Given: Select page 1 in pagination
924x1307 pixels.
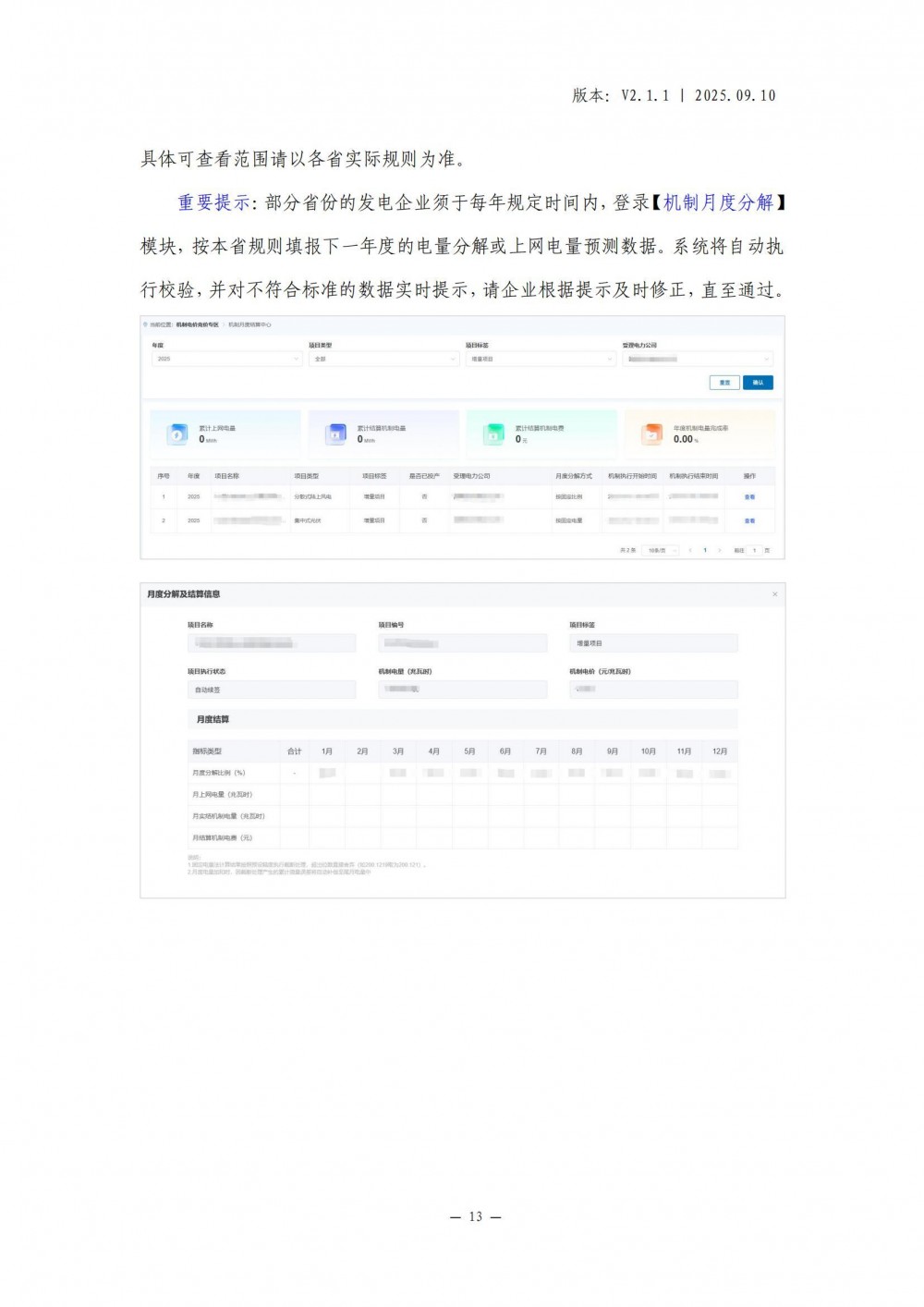Looking at the screenshot, I should click(x=705, y=550).
